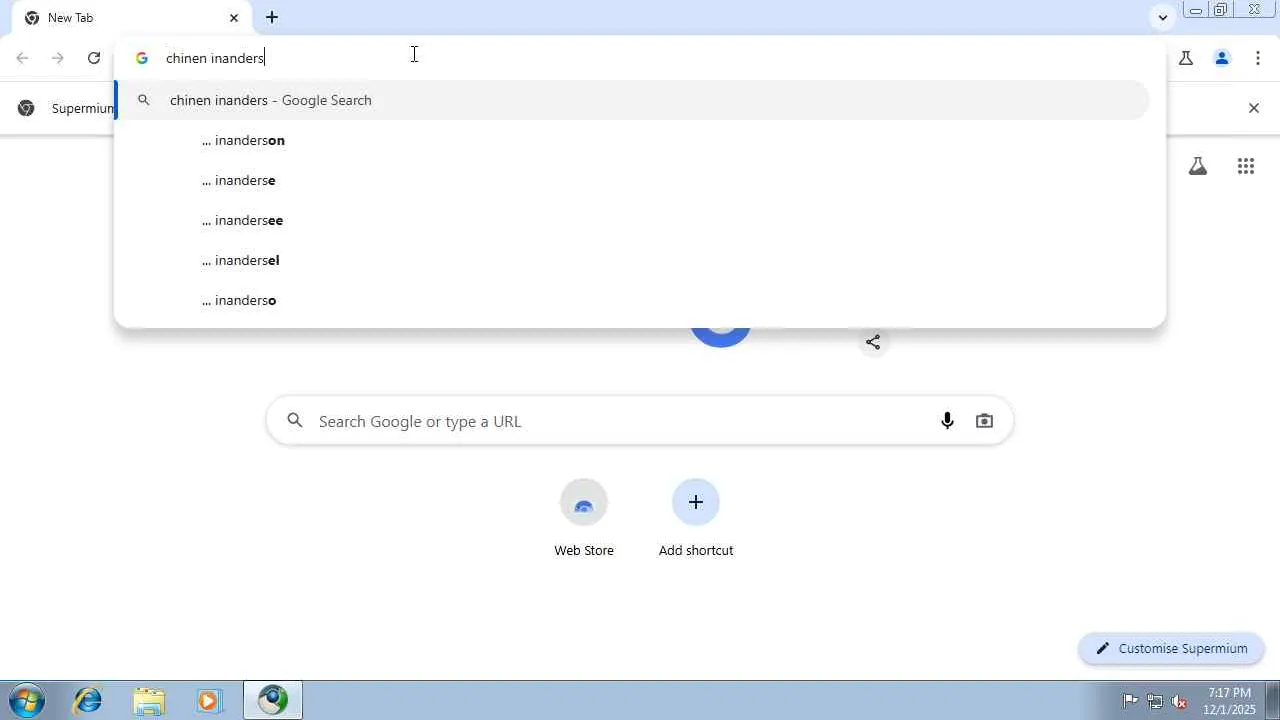Start voice search with the microphone
This screenshot has height=720, width=1280.
coord(947,421)
